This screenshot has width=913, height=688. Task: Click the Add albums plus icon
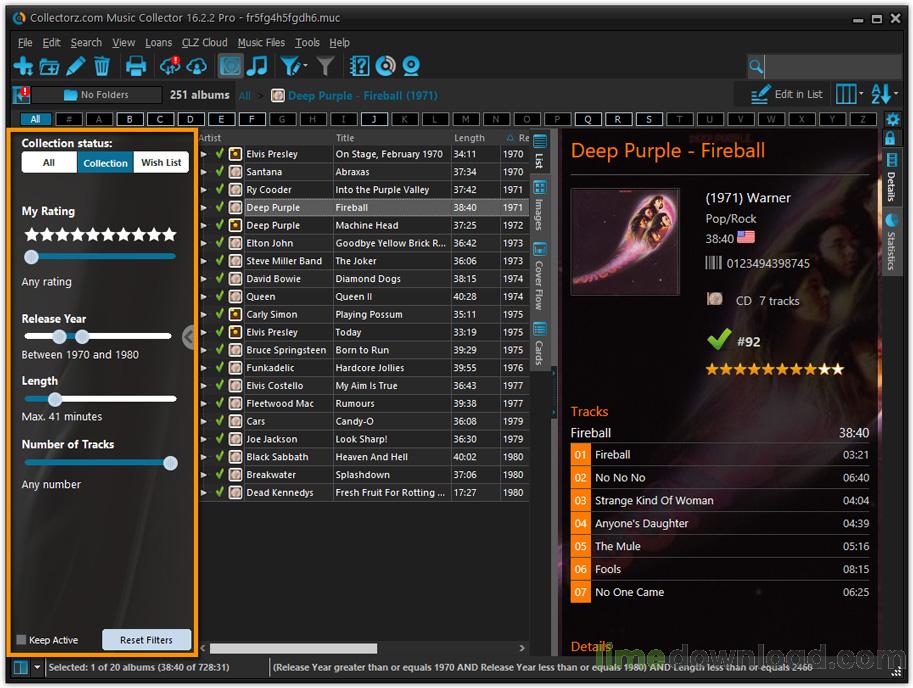23,67
